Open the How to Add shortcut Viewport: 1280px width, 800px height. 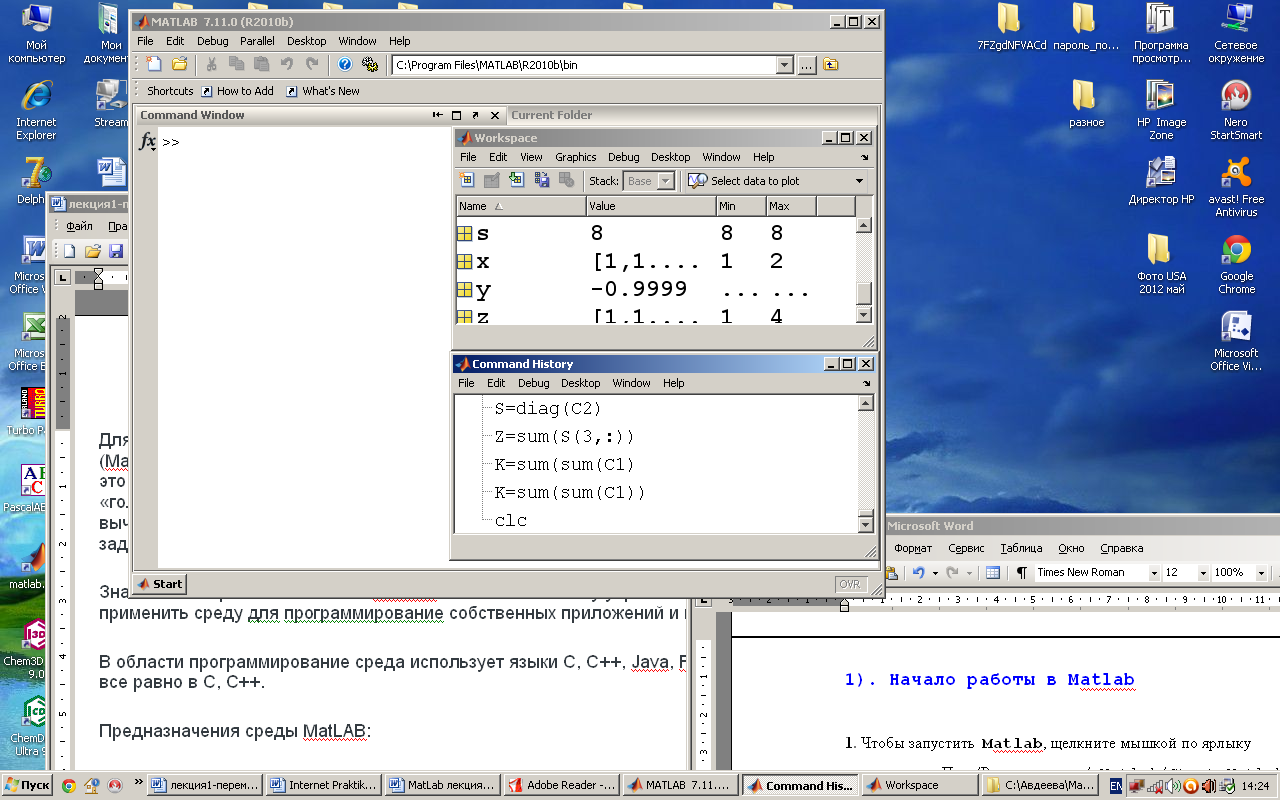click(238, 91)
